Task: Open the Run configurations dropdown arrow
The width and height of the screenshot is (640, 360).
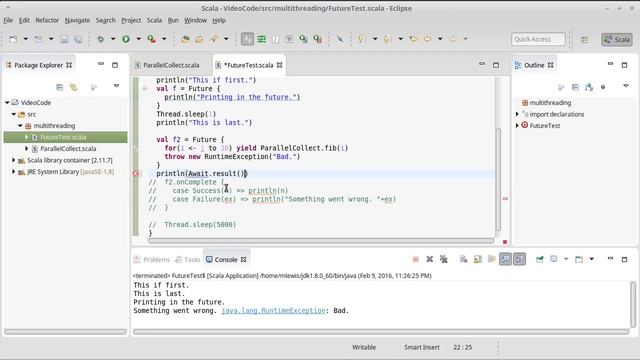Action: coord(138,39)
